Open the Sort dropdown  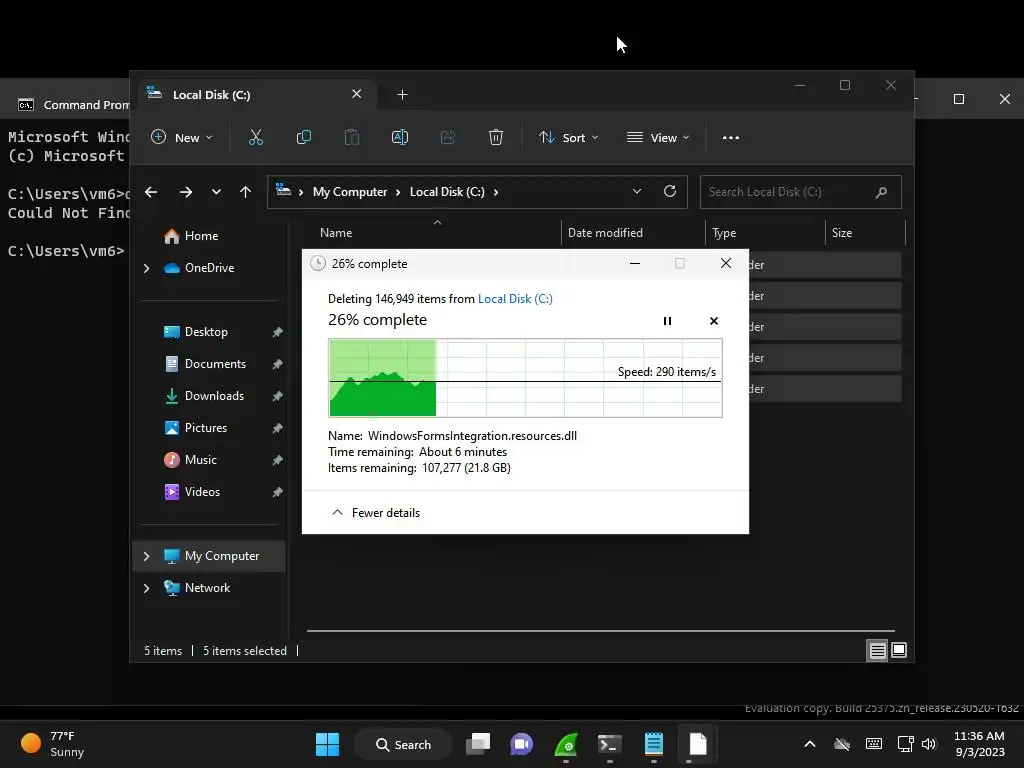[568, 138]
